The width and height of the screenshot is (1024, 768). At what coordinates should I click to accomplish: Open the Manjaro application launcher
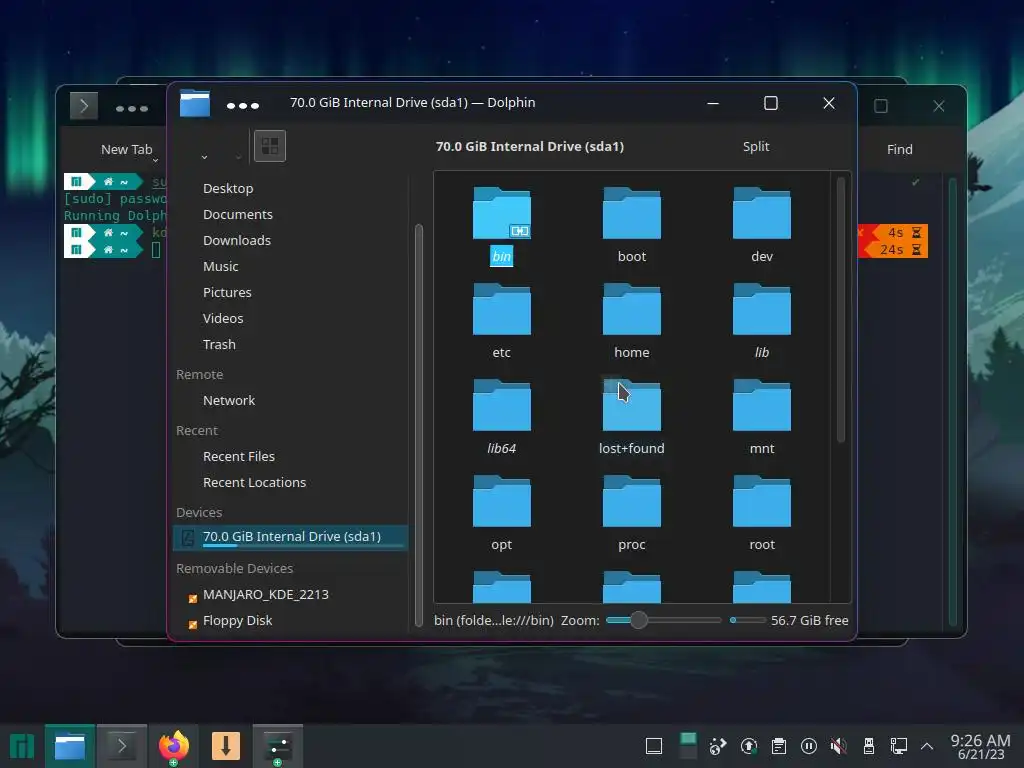click(22, 746)
